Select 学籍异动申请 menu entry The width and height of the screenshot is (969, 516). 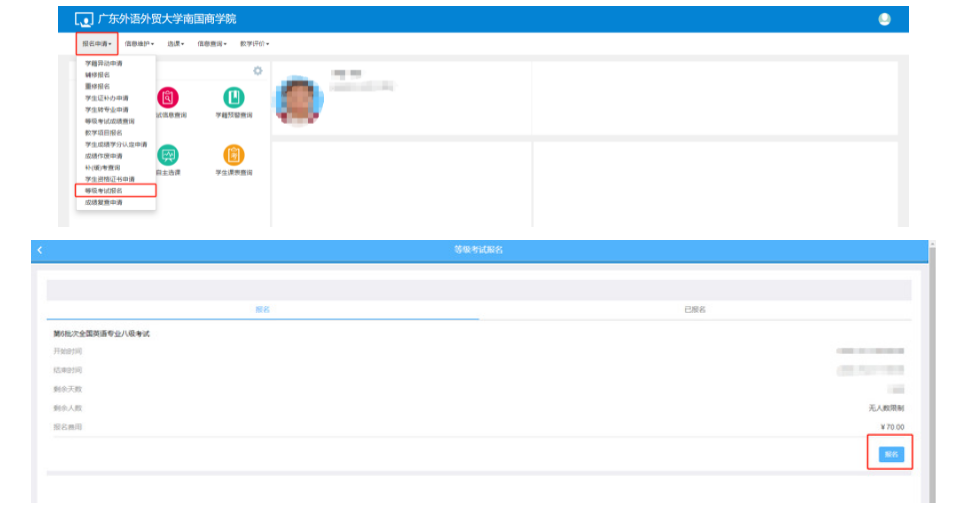(x=104, y=64)
